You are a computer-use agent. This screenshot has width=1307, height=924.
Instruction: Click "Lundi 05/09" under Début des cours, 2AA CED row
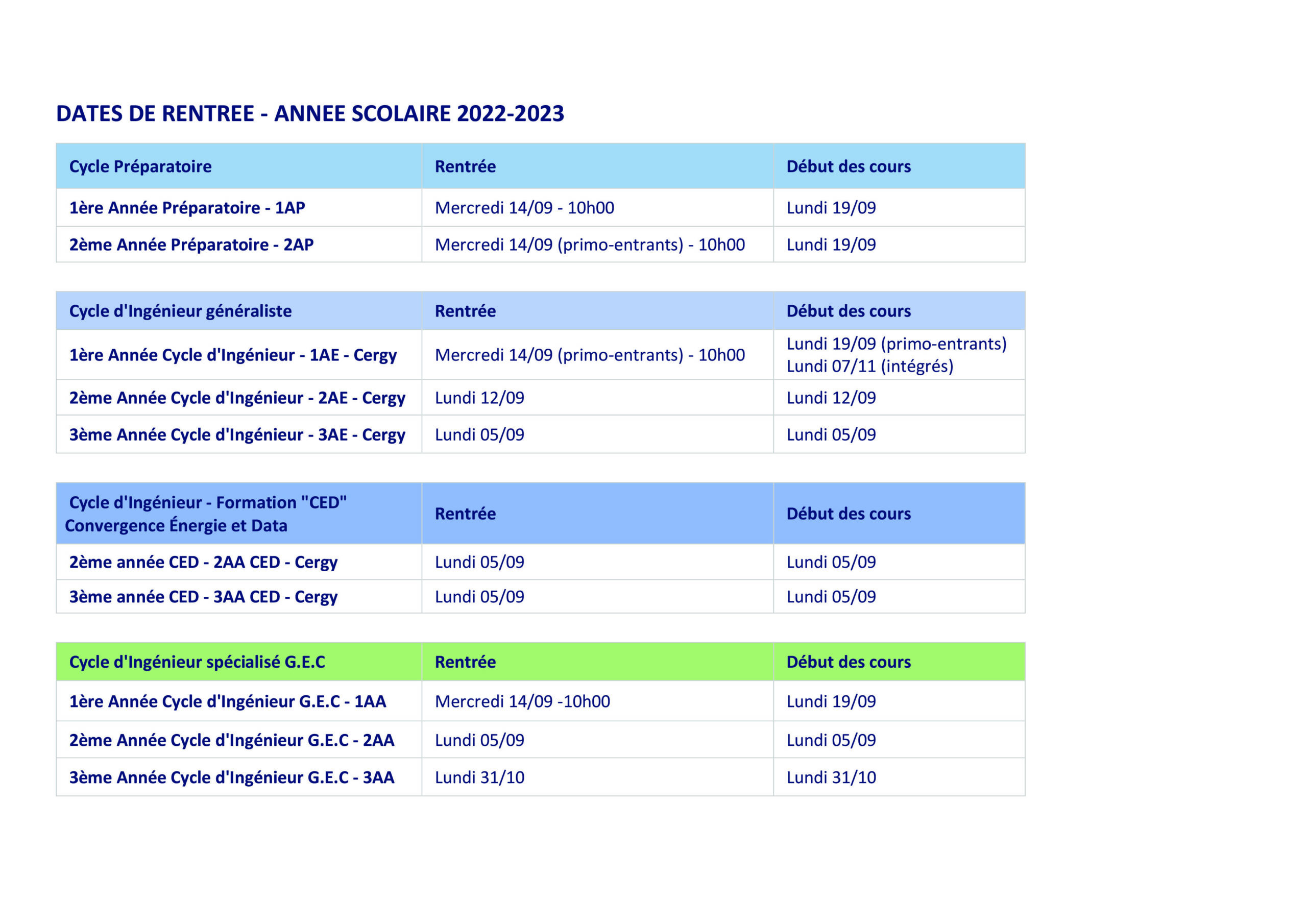pyautogui.click(x=831, y=563)
